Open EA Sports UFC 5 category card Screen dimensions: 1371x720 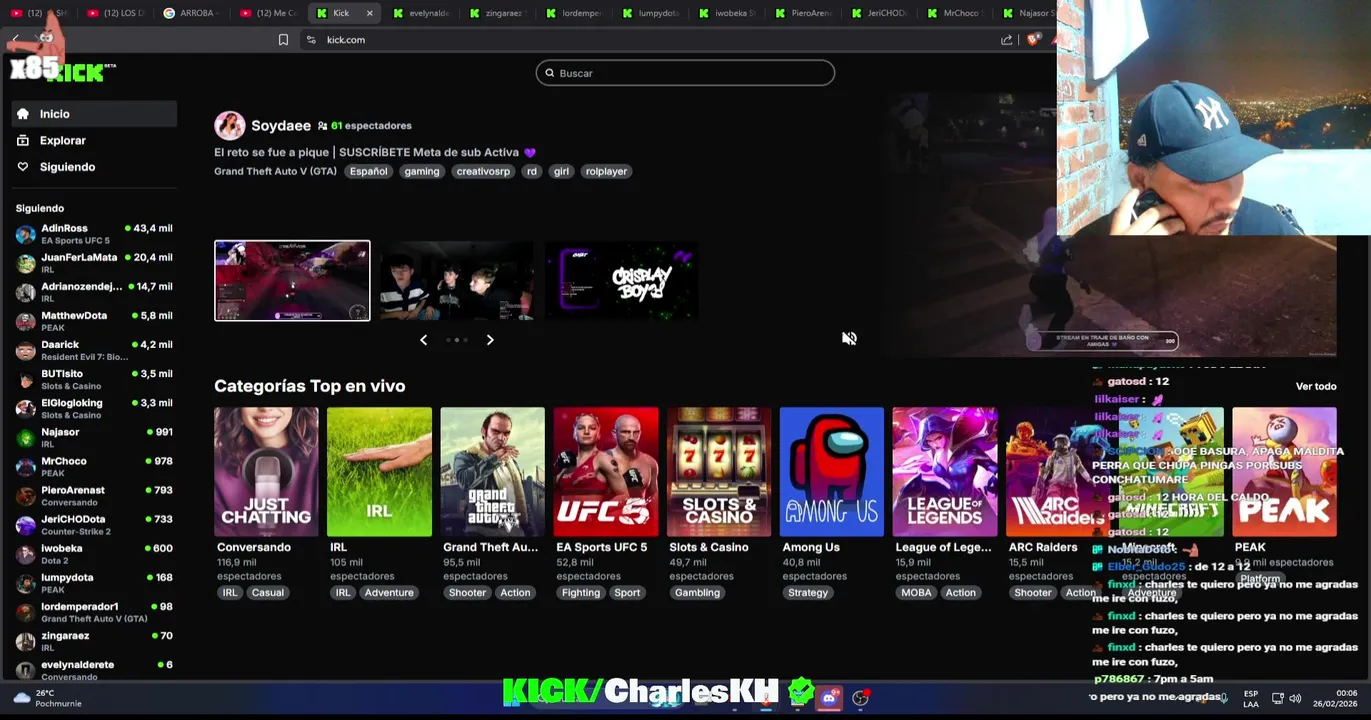tap(606, 472)
